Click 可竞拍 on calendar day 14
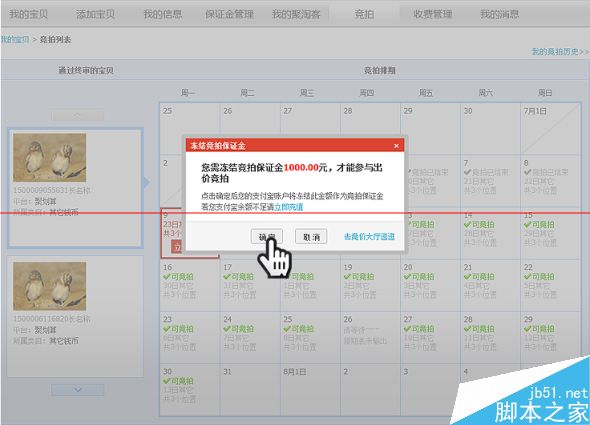The height and width of the screenshot is (425, 590). pyautogui.click(x=479, y=224)
